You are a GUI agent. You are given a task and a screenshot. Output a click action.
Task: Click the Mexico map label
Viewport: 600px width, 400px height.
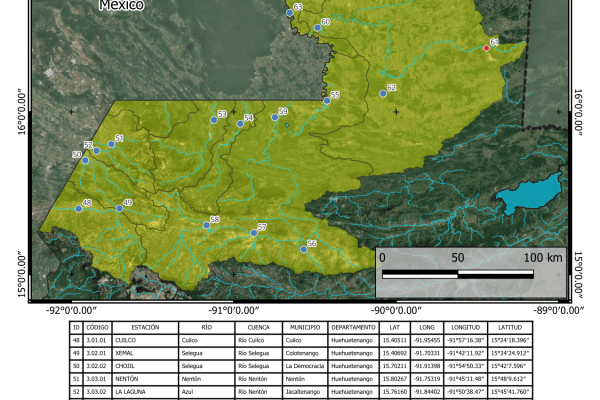tap(120, 6)
